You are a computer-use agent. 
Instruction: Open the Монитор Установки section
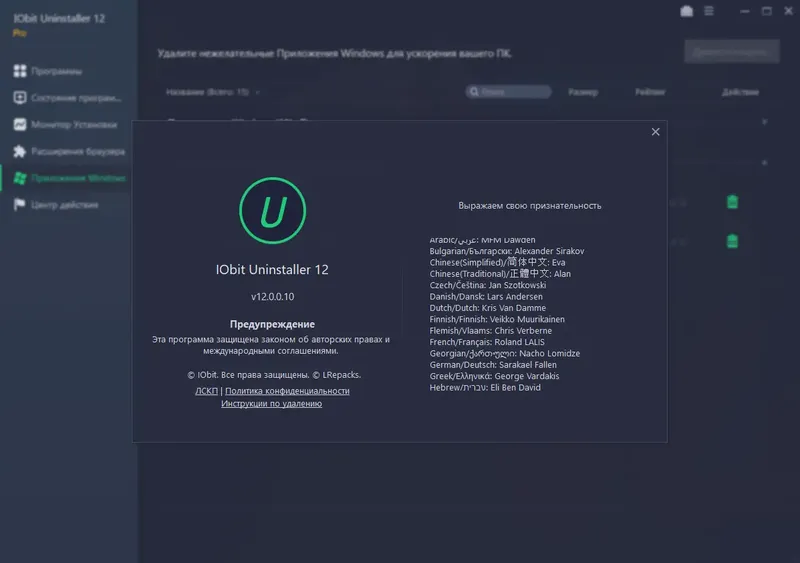click(x=74, y=125)
